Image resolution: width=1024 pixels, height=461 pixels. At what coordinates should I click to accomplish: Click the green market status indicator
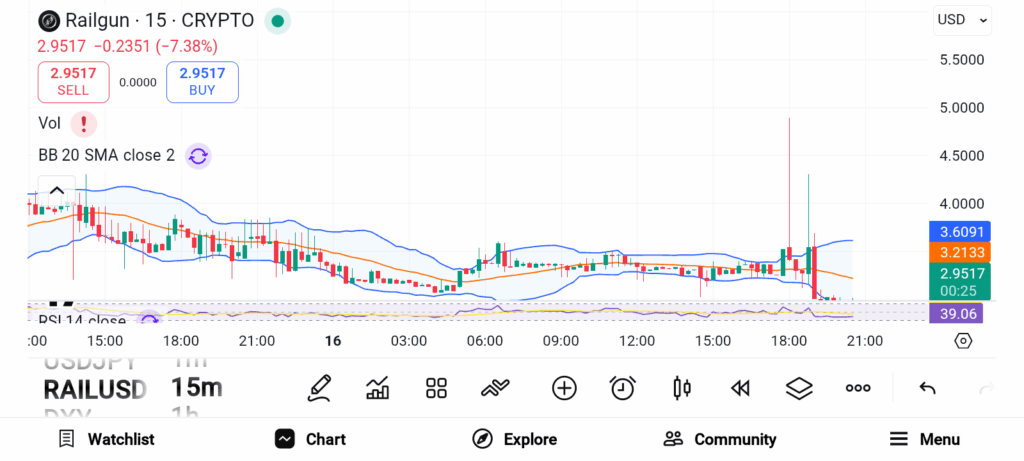(x=277, y=21)
